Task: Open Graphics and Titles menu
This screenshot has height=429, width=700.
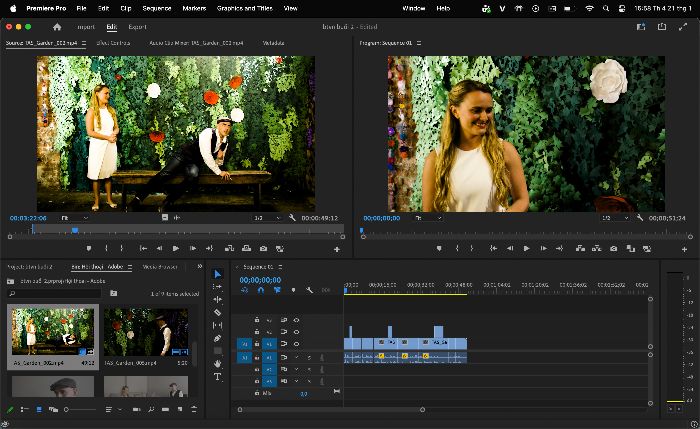Action: tap(245, 8)
